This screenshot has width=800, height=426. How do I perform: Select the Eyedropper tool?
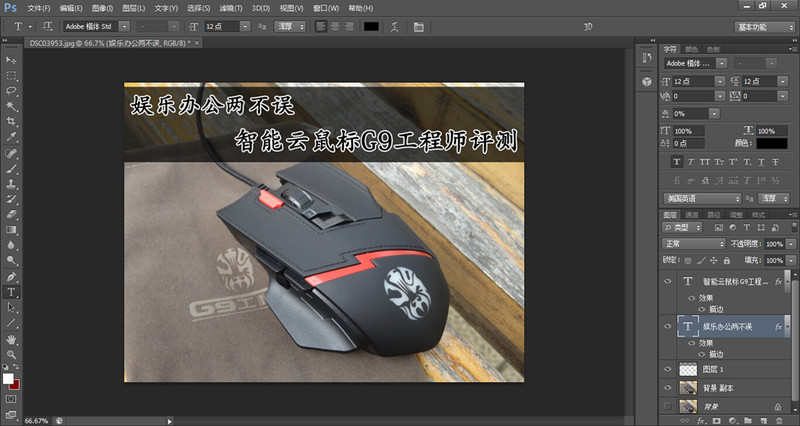click(11, 137)
